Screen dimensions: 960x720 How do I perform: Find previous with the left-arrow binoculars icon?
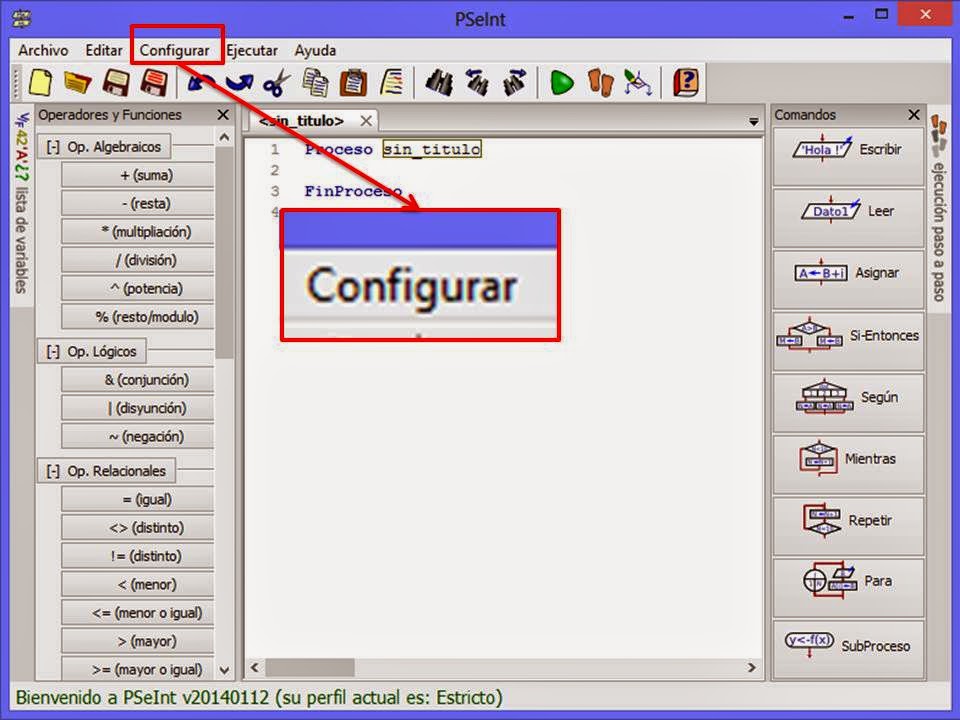476,82
